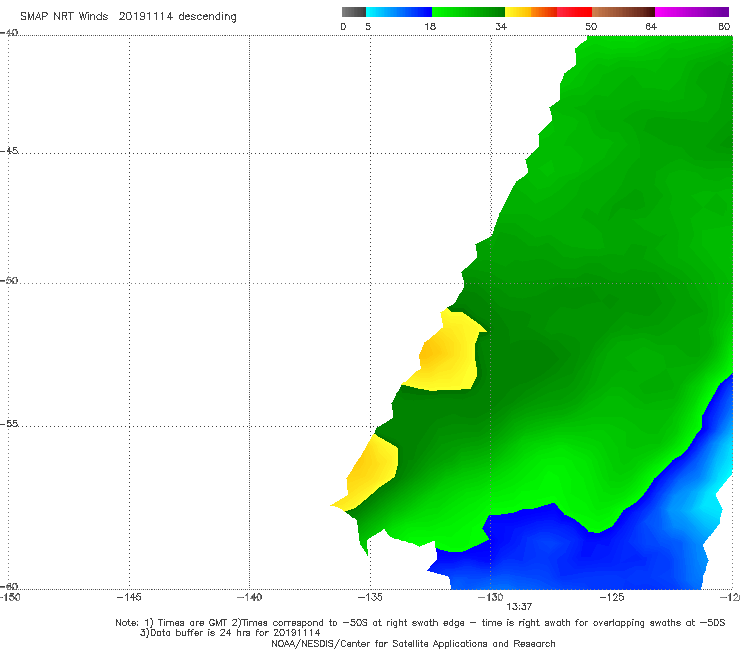Click the longitude label '-140'
Image resolution: width=740 pixels, height=650 pixels.
[249, 597]
